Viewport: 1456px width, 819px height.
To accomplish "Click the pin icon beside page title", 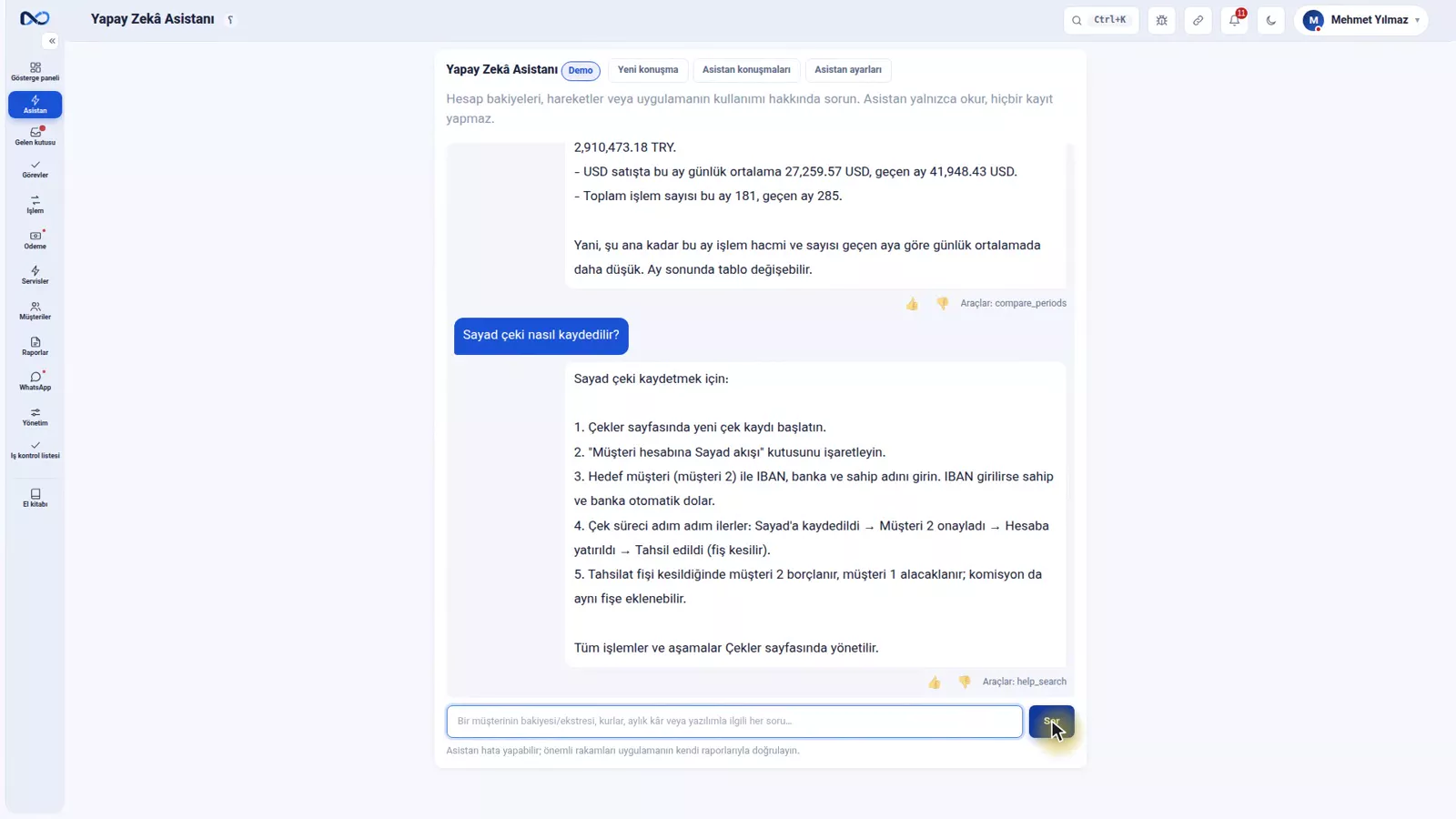I will click(230, 20).
